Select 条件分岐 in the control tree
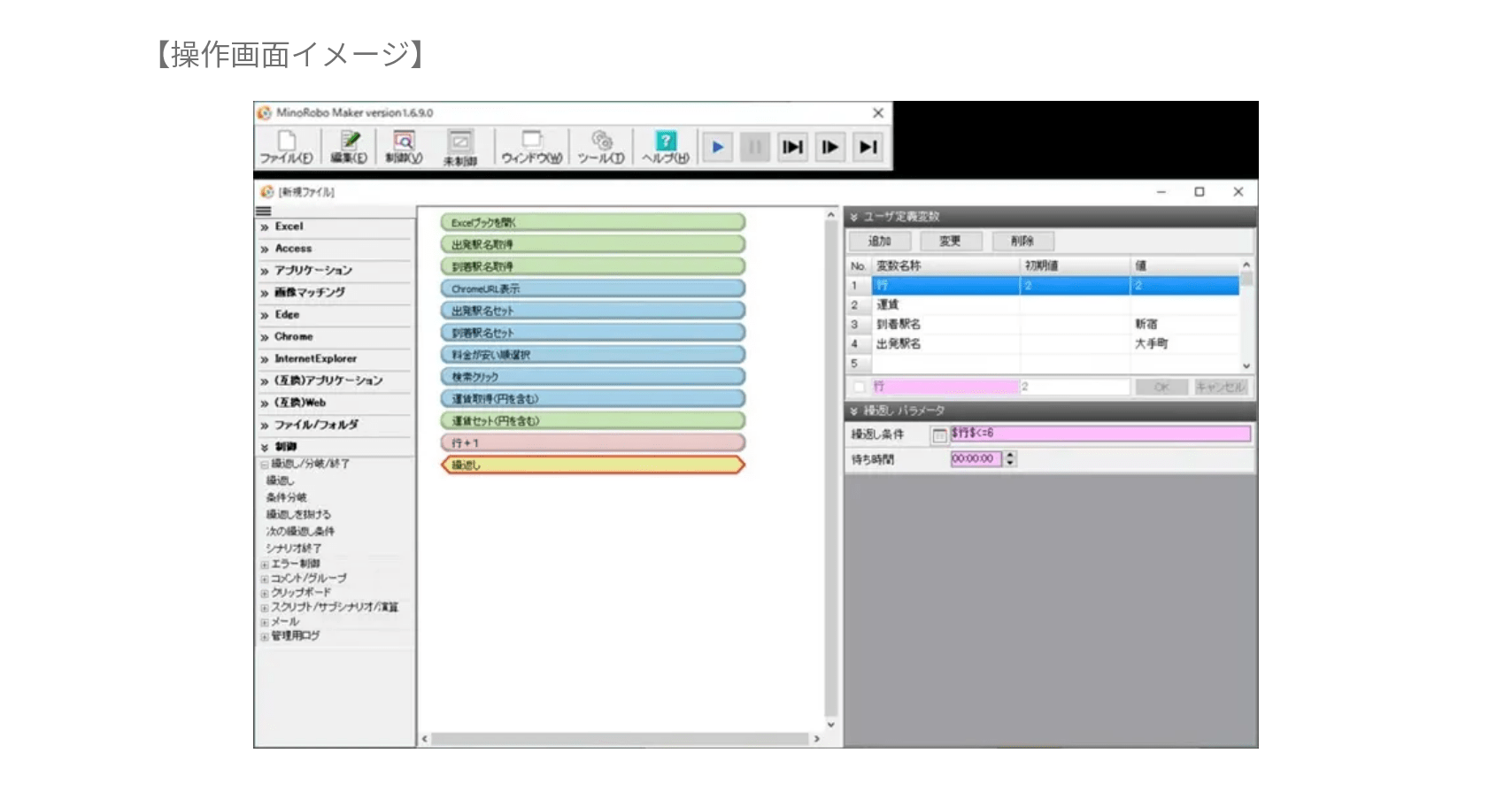This screenshot has height=807, width=1512. tap(287, 497)
